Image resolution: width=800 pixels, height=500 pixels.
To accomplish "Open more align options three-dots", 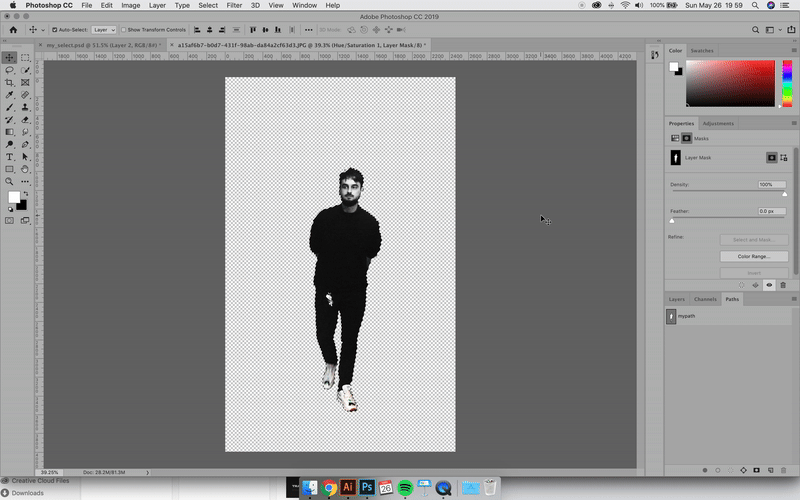I will coord(309,30).
